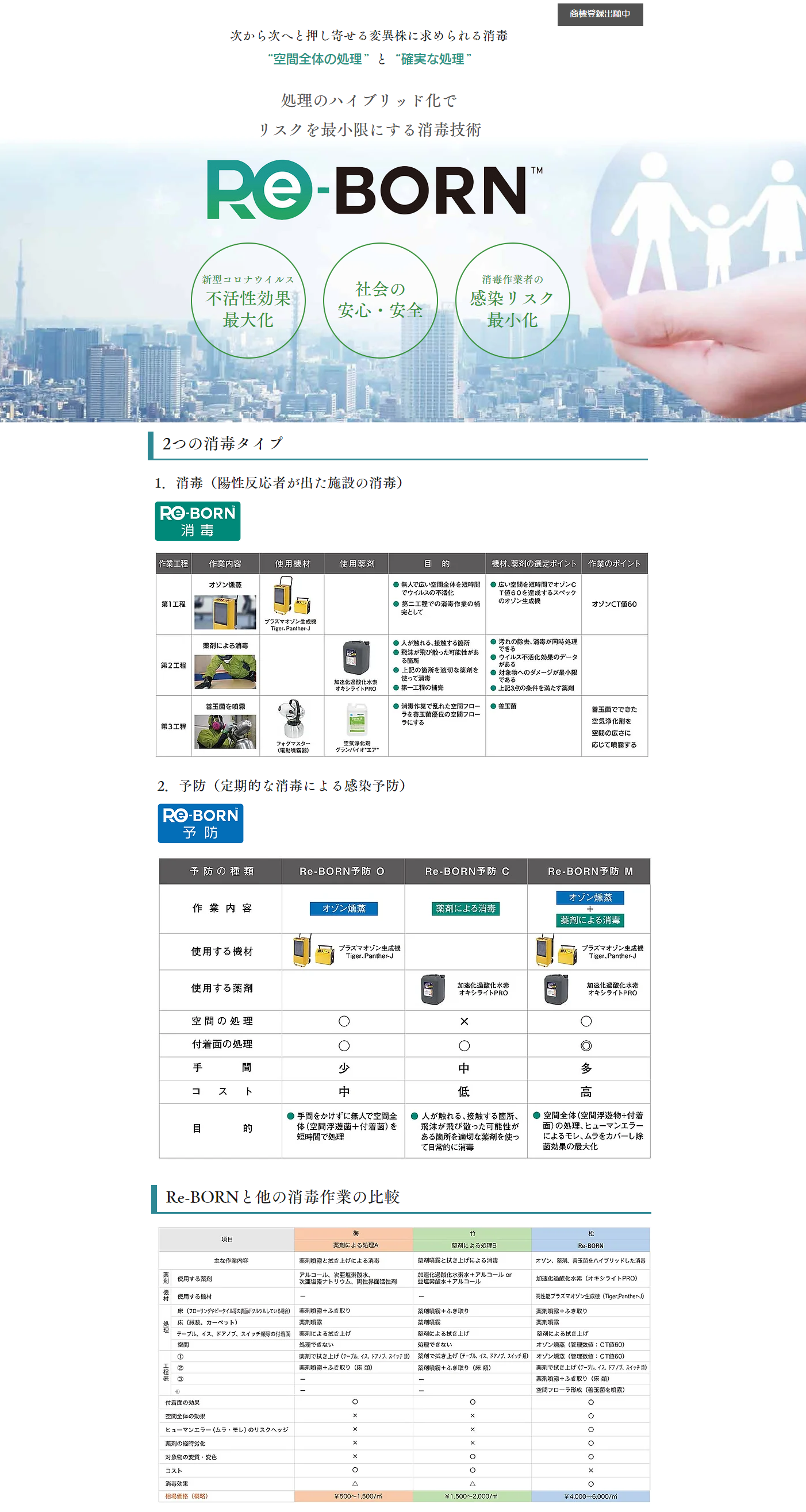
Task: Click the 空気浄化剤 グランバイオ bottle image
Action: (357, 719)
